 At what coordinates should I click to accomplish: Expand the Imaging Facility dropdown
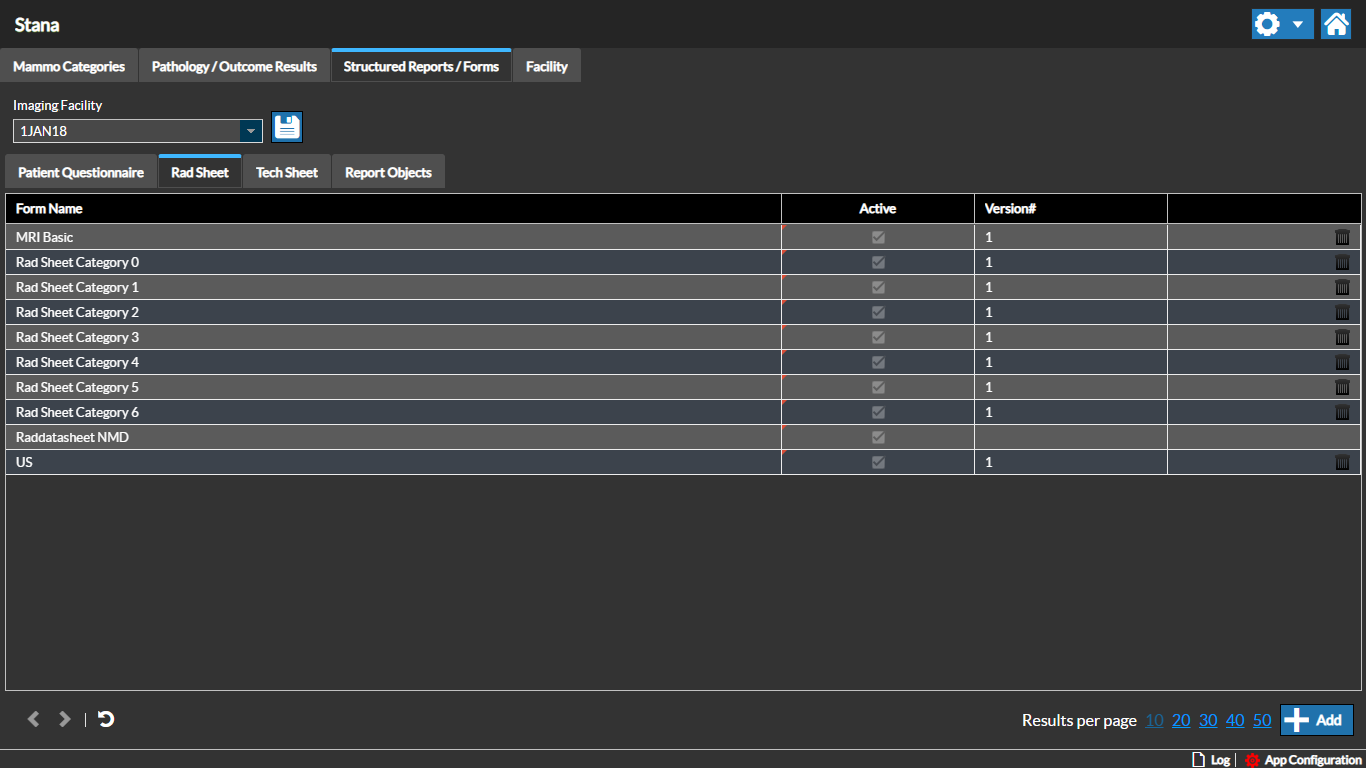[x=250, y=131]
